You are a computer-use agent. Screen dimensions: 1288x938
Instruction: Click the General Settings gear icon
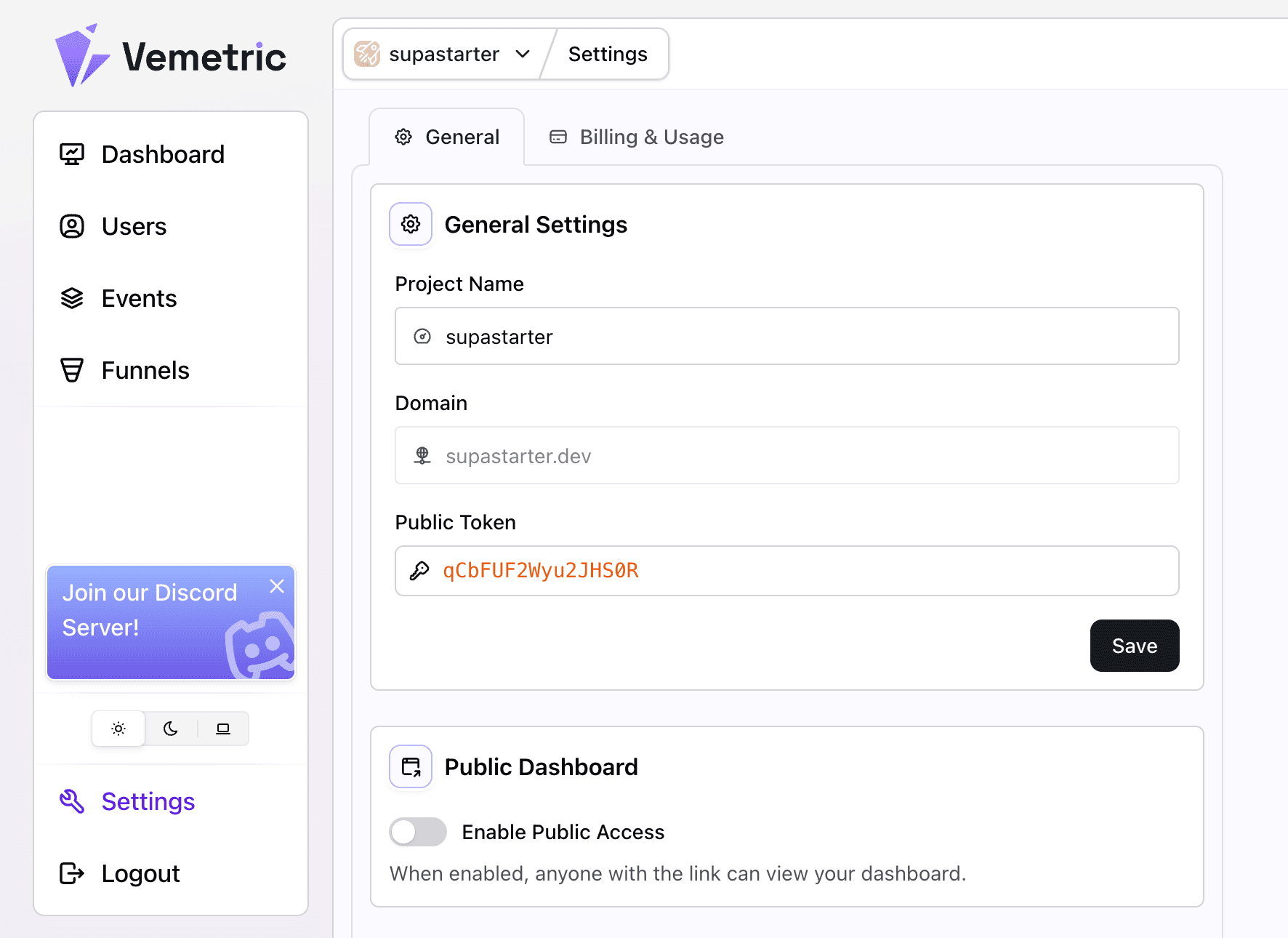click(x=411, y=224)
